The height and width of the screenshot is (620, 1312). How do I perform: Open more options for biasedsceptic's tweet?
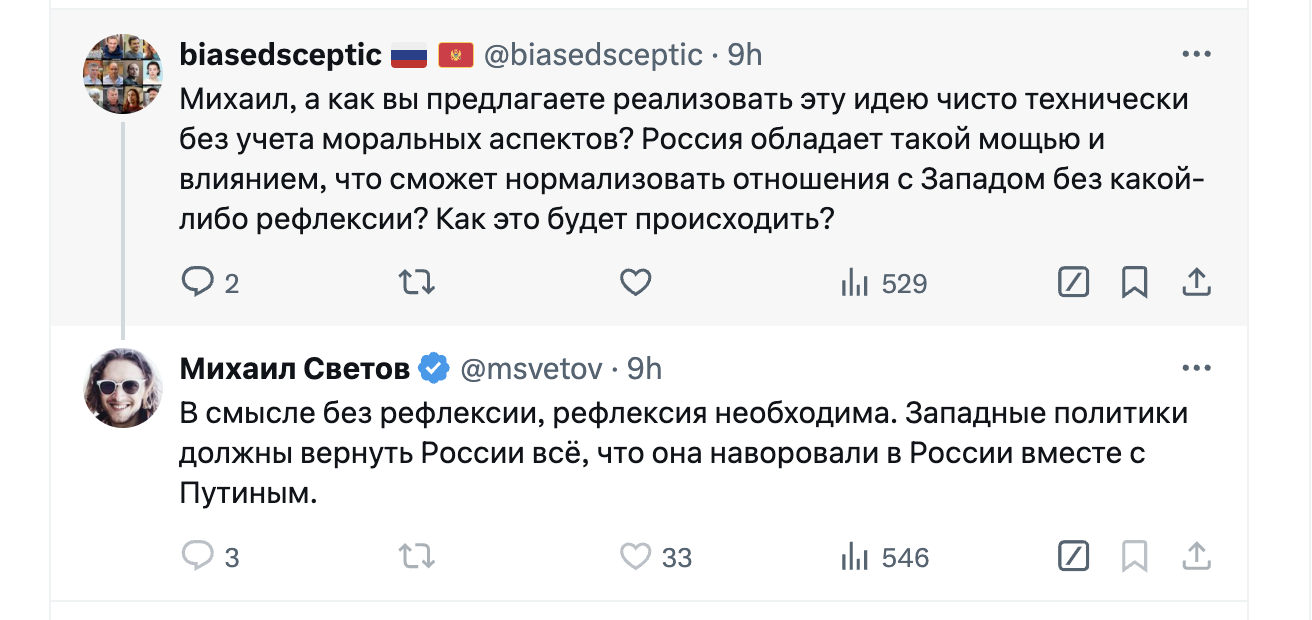tap(1196, 54)
